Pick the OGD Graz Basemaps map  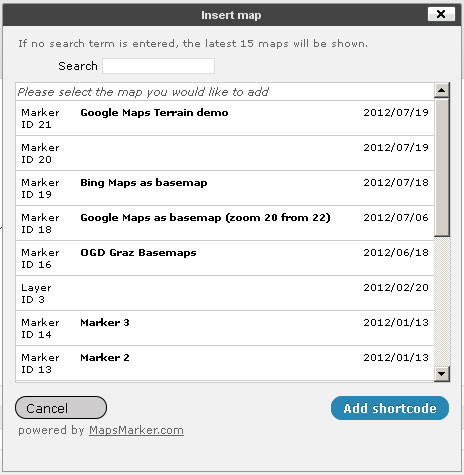point(225,258)
